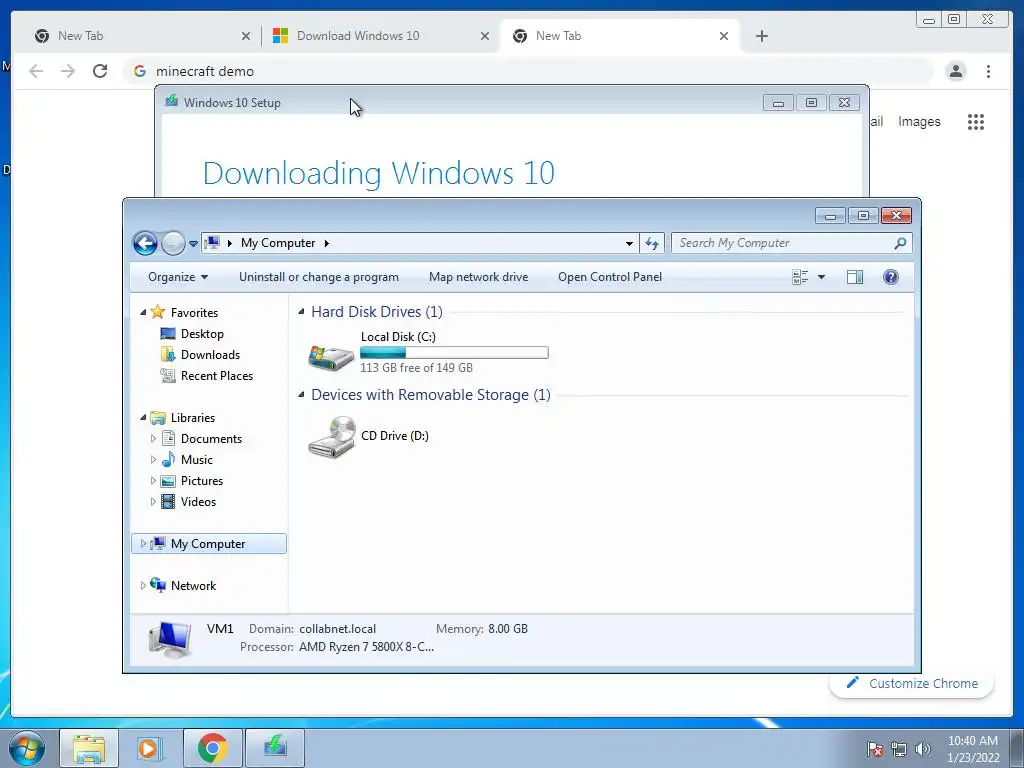Screen dimensions: 1024x768
Task: Select the Documents library
Action: (211, 439)
